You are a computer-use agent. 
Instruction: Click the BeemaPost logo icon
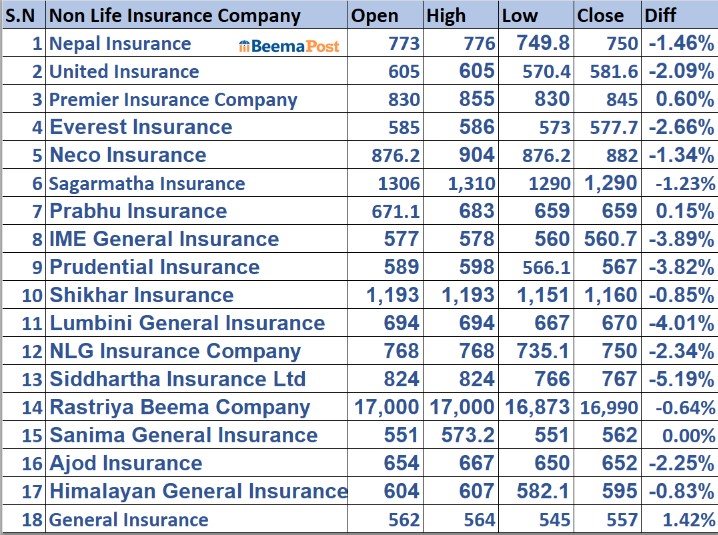click(x=245, y=46)
